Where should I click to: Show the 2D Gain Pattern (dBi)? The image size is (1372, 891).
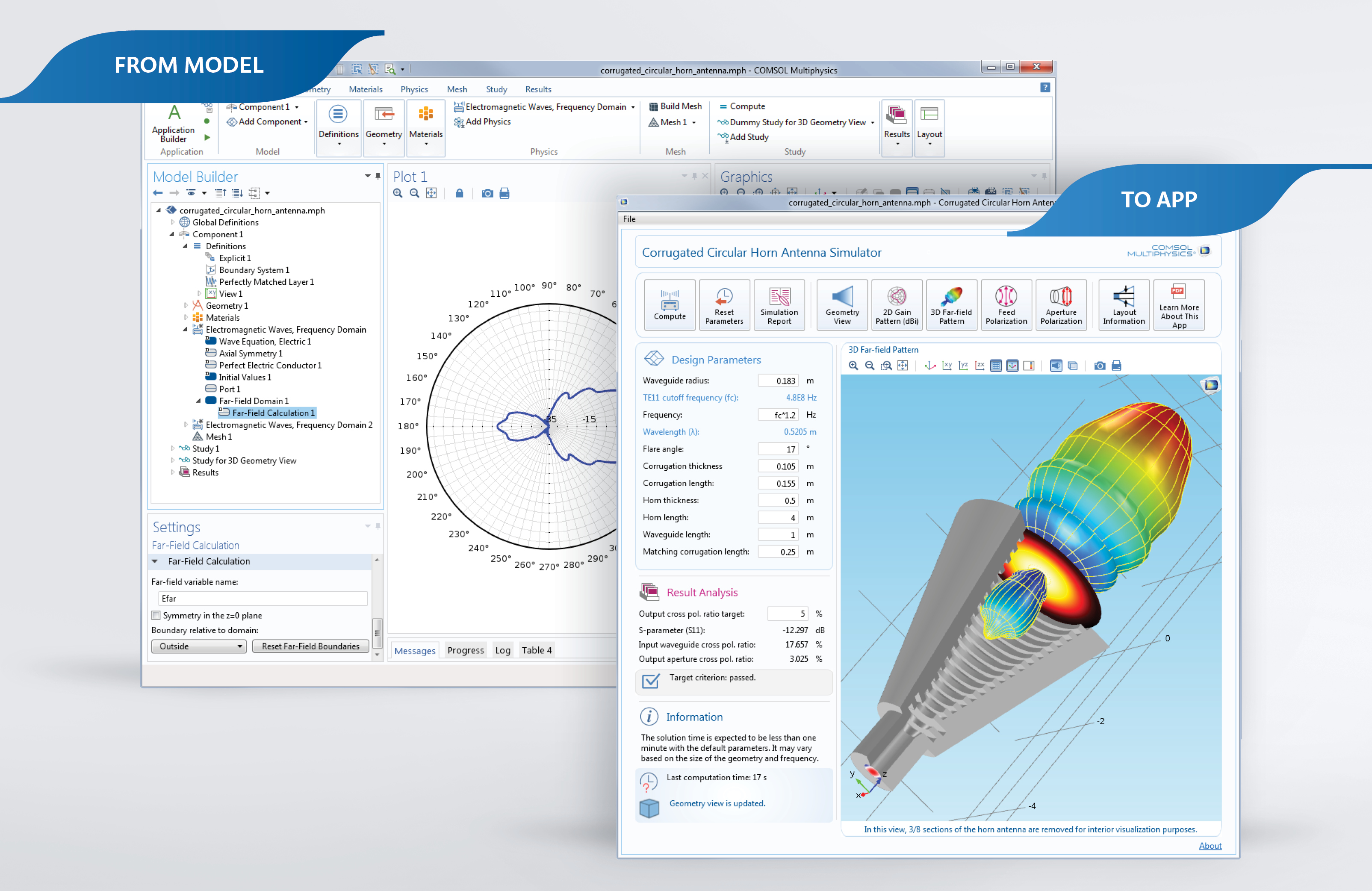tap(897, 305)
